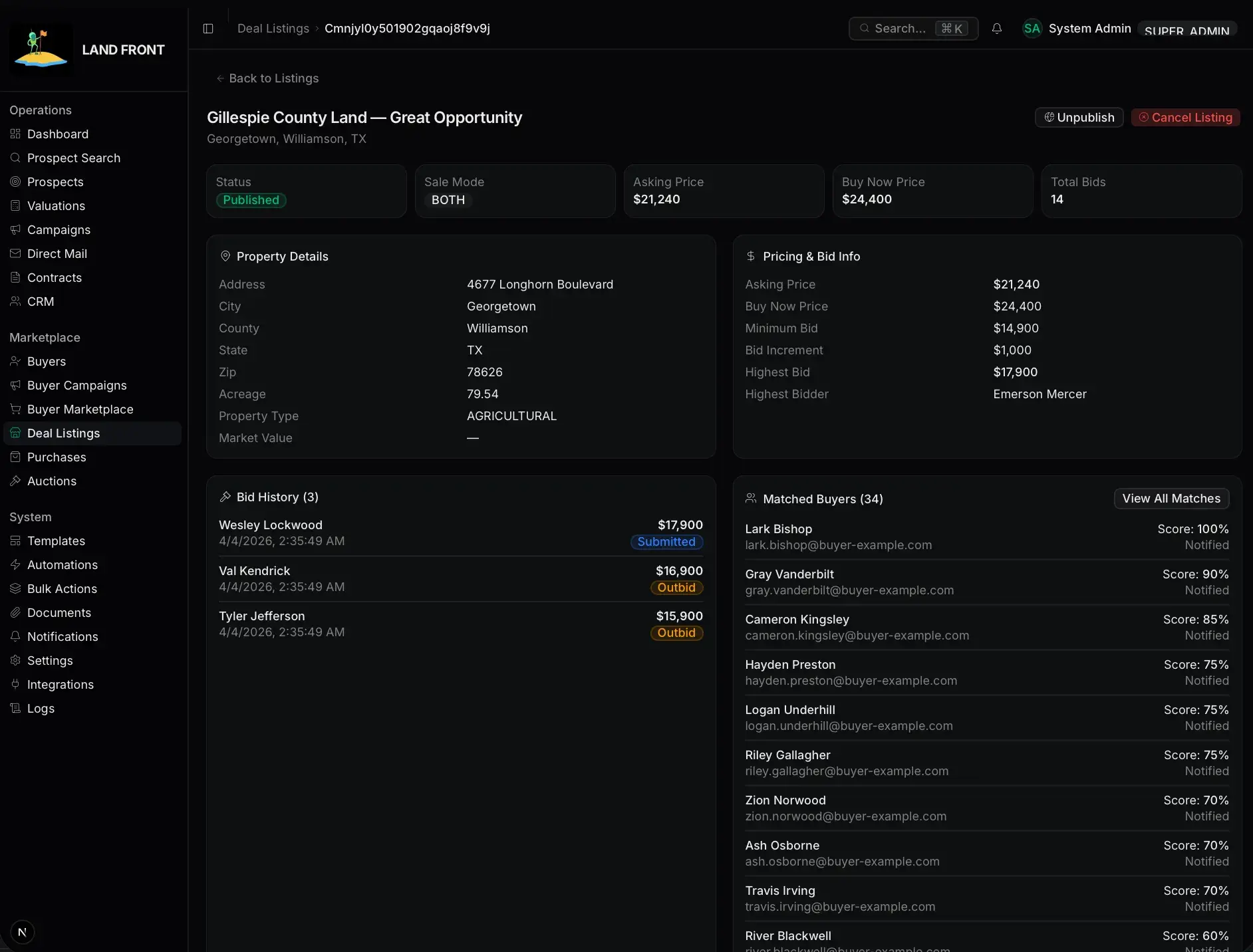The width and height of the screenshot is (1253, 952).
Task: Click the Logs scroll icon
Action: 15,708
